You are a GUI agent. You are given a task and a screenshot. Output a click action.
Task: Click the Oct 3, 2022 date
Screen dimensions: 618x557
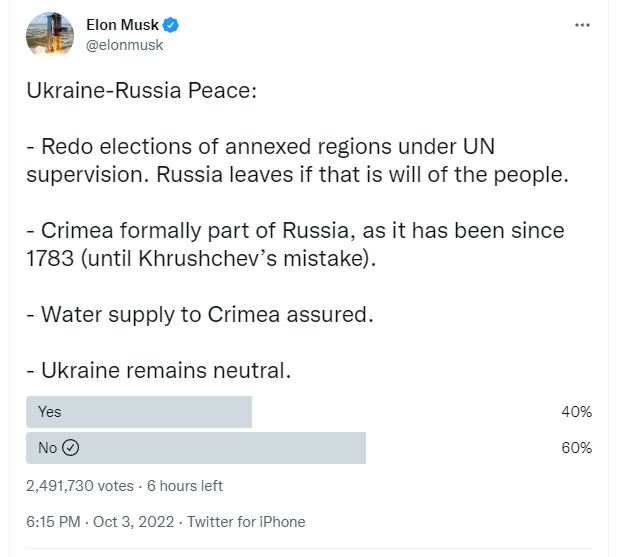point(133,522)
